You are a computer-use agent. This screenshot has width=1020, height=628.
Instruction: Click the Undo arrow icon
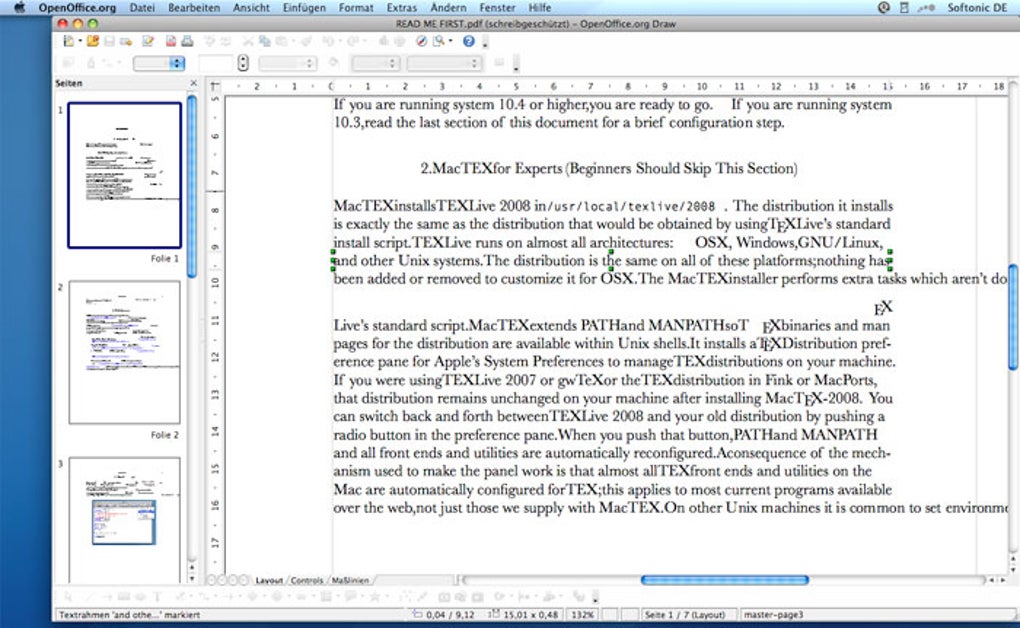328,41
